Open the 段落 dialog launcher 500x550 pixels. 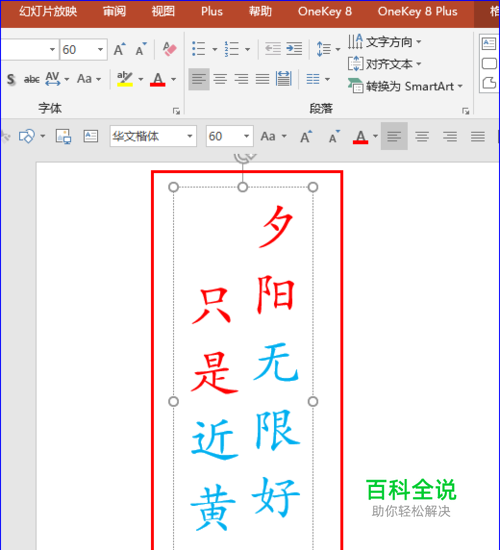click(x=466, y=111)
